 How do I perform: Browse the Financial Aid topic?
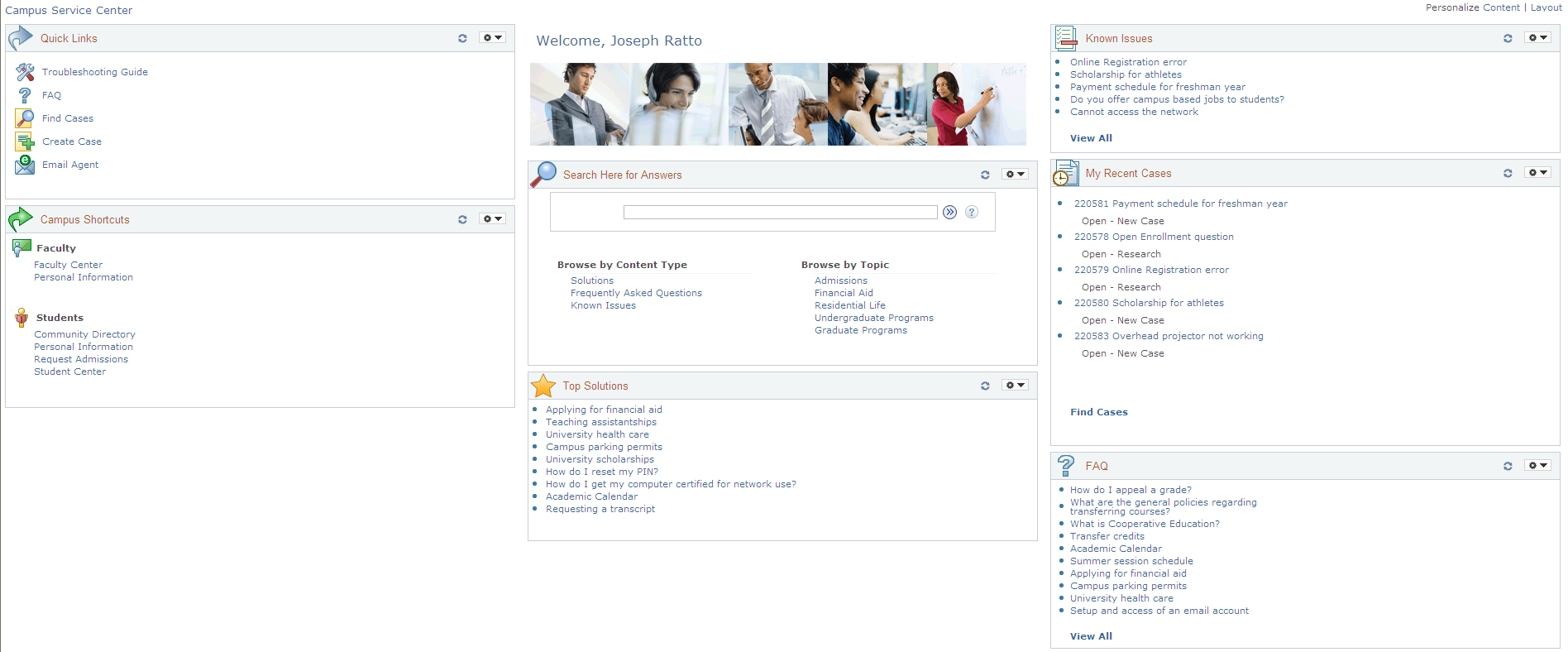[x=844, y=293]
